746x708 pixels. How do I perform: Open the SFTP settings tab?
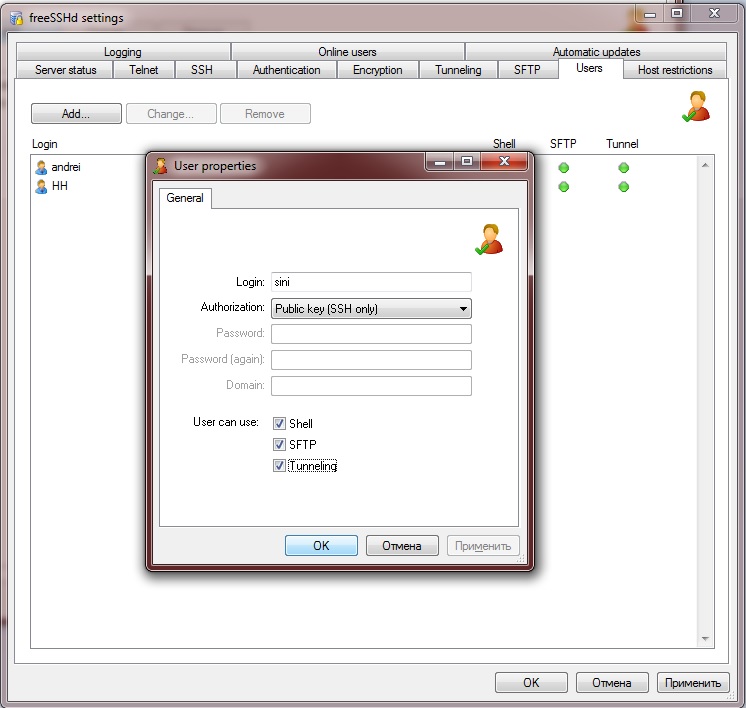pyautogui.click(x=527, y=70)
